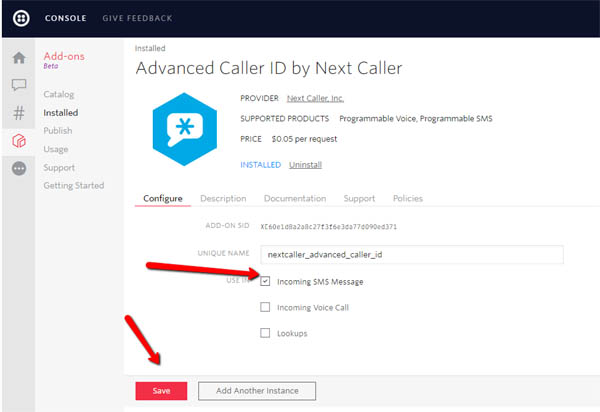Open Catalog in the Add-ons sidebar

59,94
